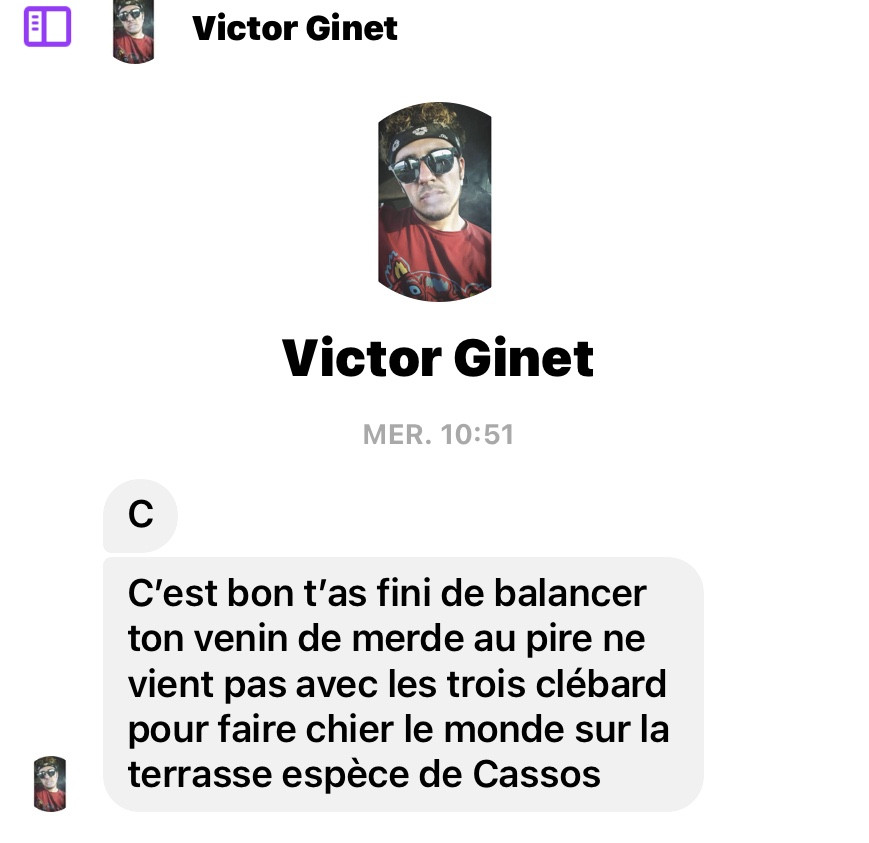869x843 pixels.
Task: Click the word "Cassos" in the message
Action: [x=536, y=774]
